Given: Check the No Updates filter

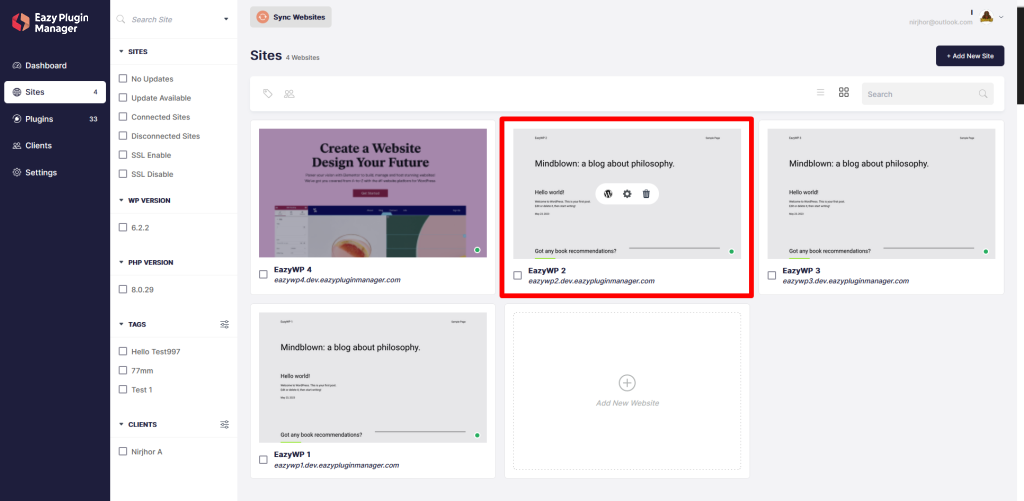Looking at the screenshot, I should (x=123, y=78).
